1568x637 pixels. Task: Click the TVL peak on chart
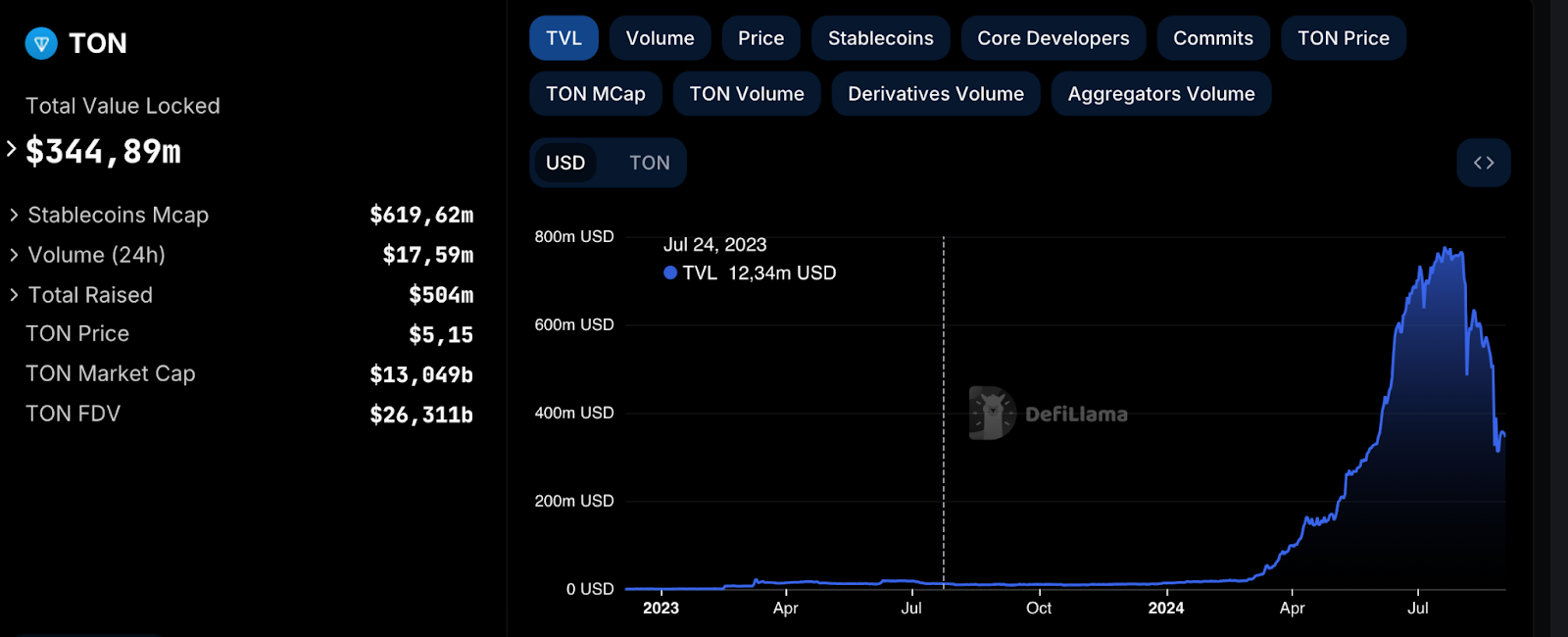pyautogui.click(x=1446, y=250)
